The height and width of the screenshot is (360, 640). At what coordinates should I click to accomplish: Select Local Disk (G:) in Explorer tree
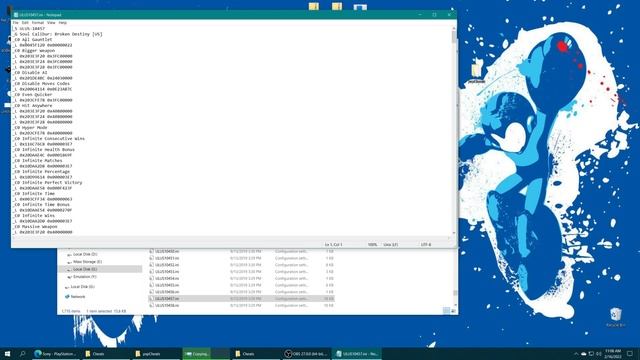pos(83,287)
